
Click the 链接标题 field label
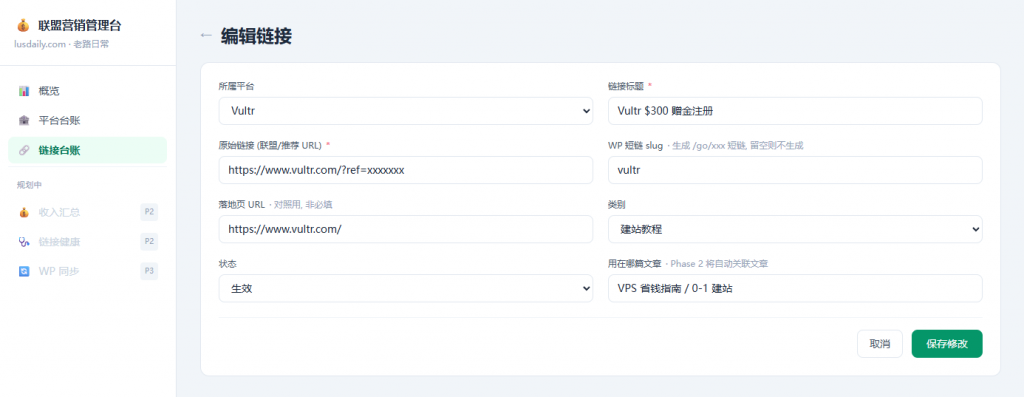coord(625,86)
